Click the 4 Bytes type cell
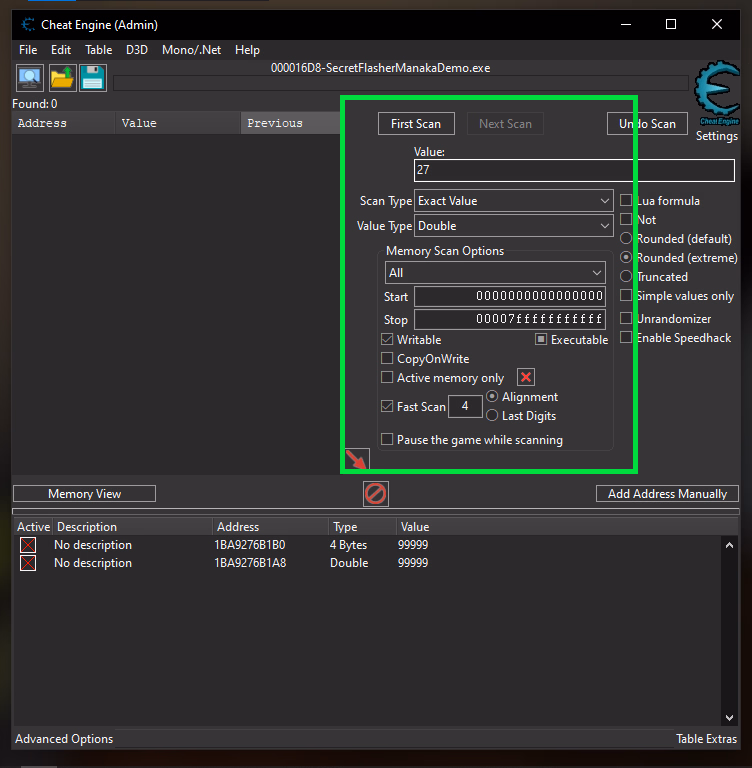 348,545
